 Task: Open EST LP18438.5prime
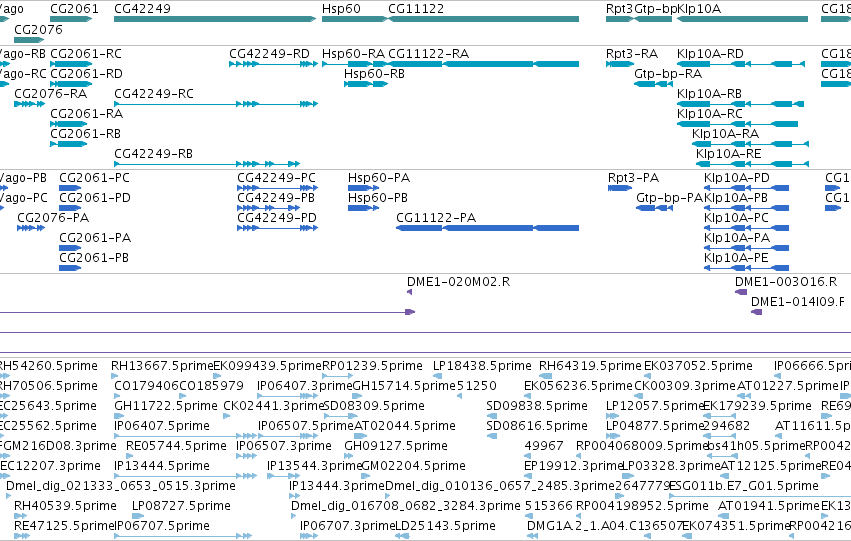pyautogui.click(x=437, y=376)
